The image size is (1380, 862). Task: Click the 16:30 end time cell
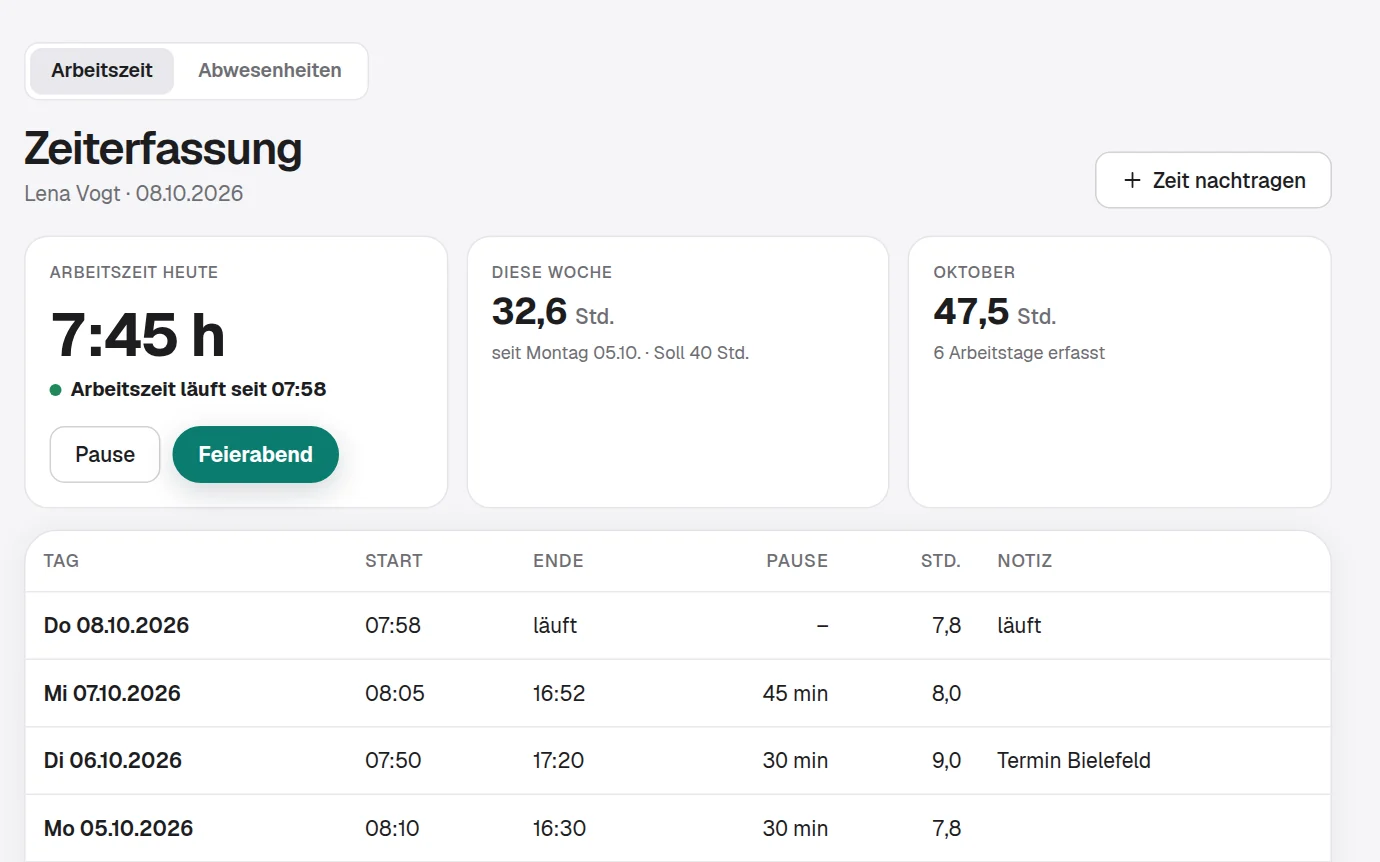[559, 829]
